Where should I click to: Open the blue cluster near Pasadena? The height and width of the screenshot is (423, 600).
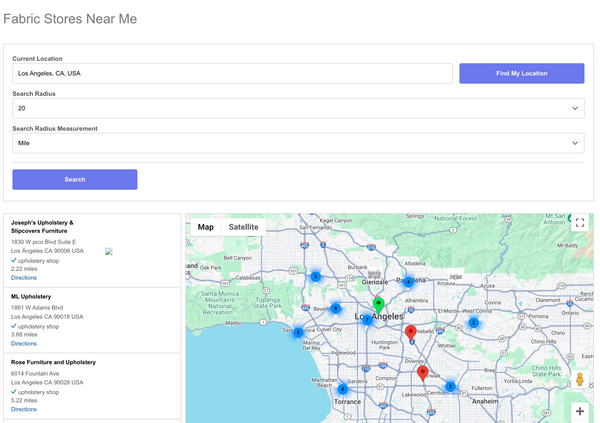pyautogui.click(x=408, y=282)
